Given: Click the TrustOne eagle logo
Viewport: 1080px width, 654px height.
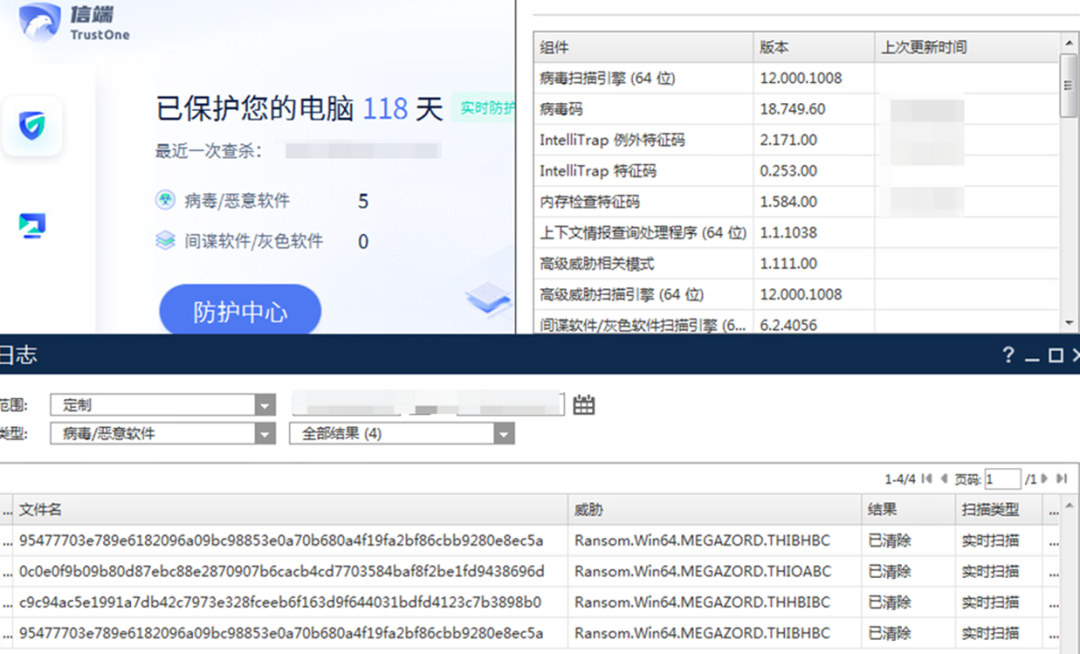Looking at the screenshot, I should (38, 24).
